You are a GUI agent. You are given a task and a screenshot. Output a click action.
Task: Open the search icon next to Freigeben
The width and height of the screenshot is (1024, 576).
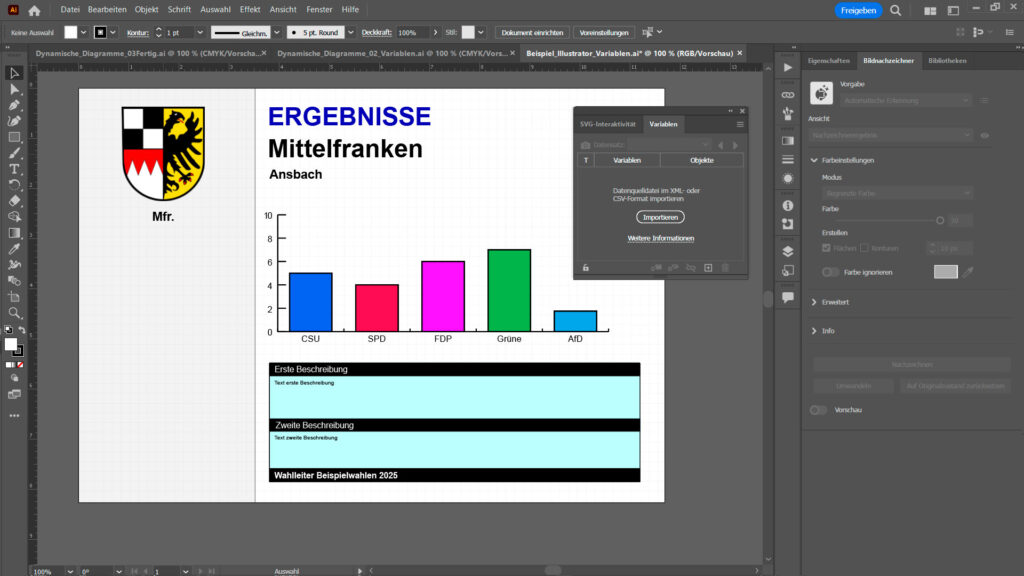(895, 10)
